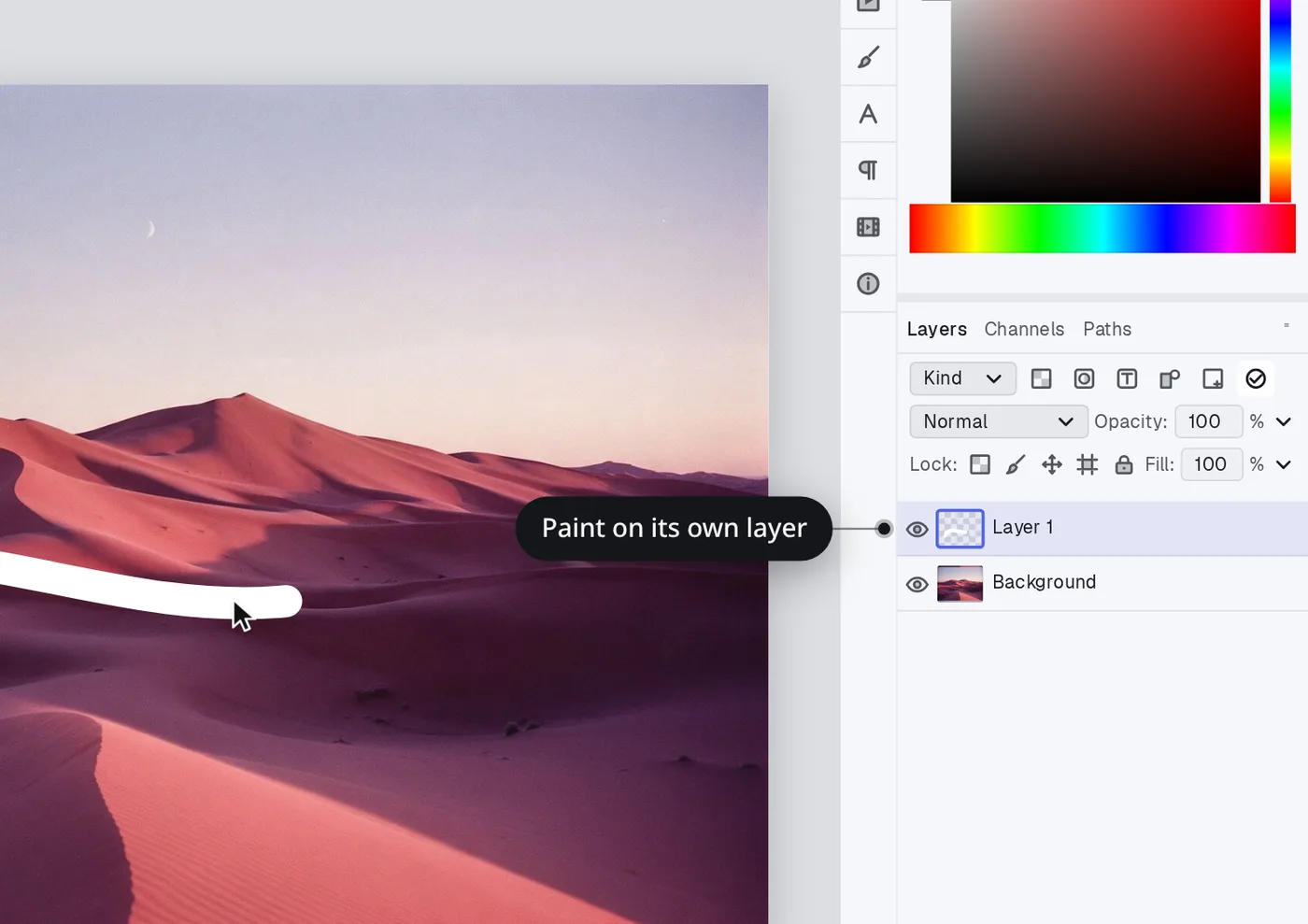Toggle layer filtering on or off
The height and width of the screenshot is (924, 1308).
pos(1256,378)
